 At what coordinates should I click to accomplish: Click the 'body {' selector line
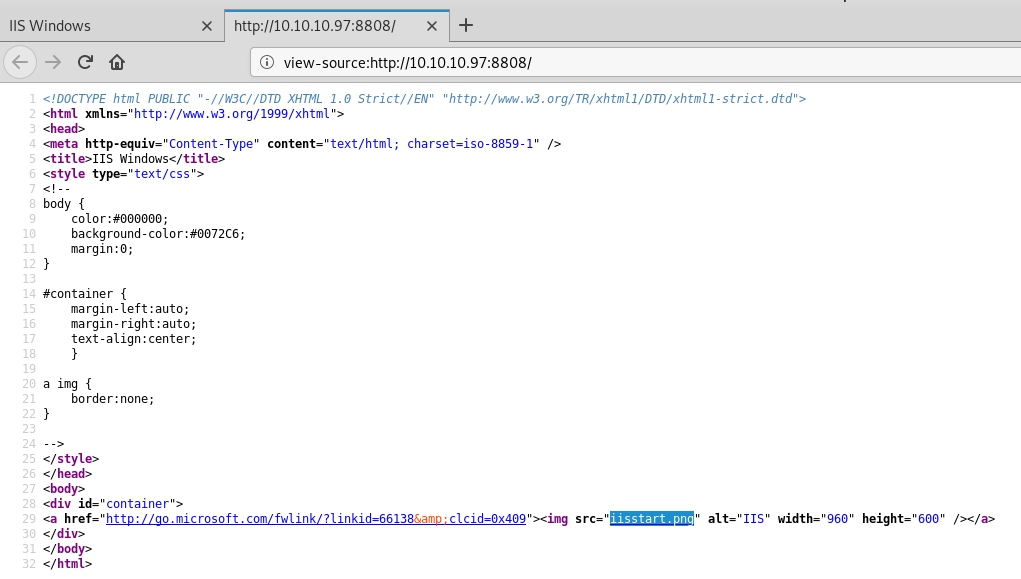pyautogui.click(x=64, y=204)
